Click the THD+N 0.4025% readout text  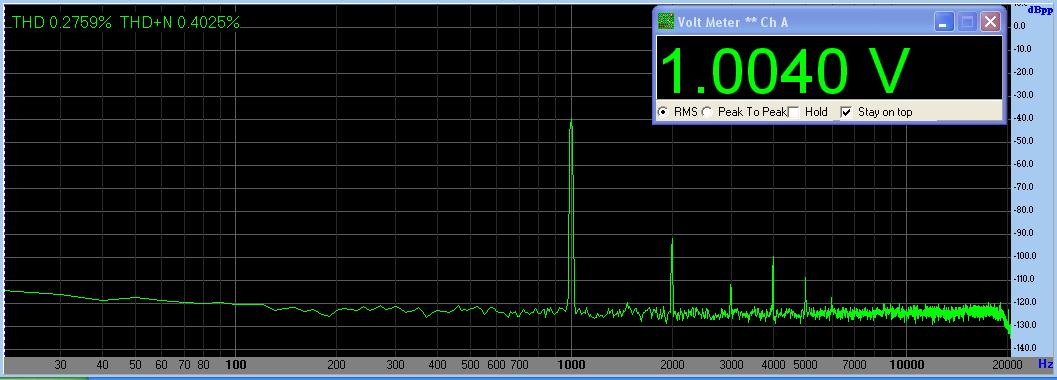tap(180, 22)
